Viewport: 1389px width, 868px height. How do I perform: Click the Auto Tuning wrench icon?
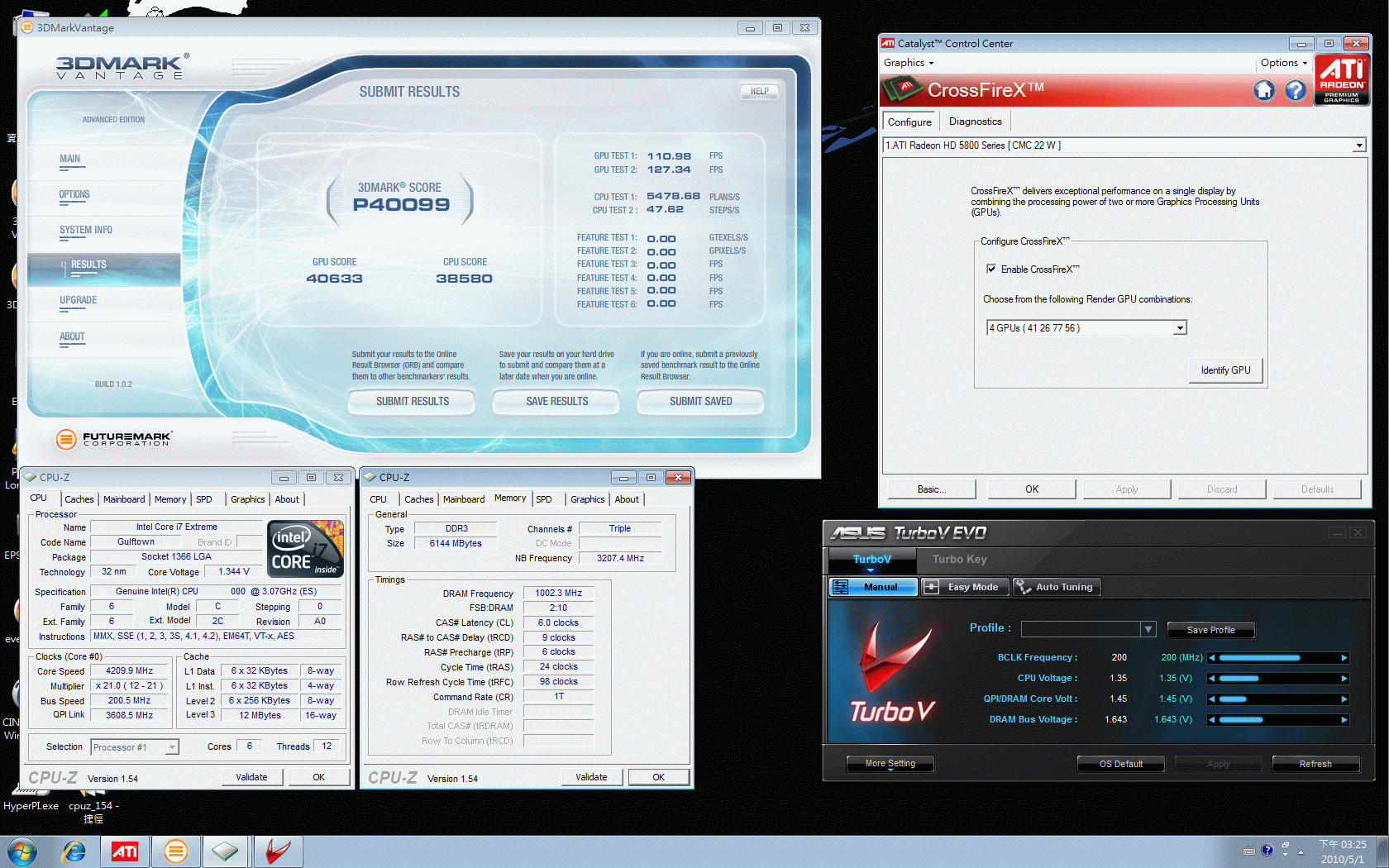coord(1024,587)
